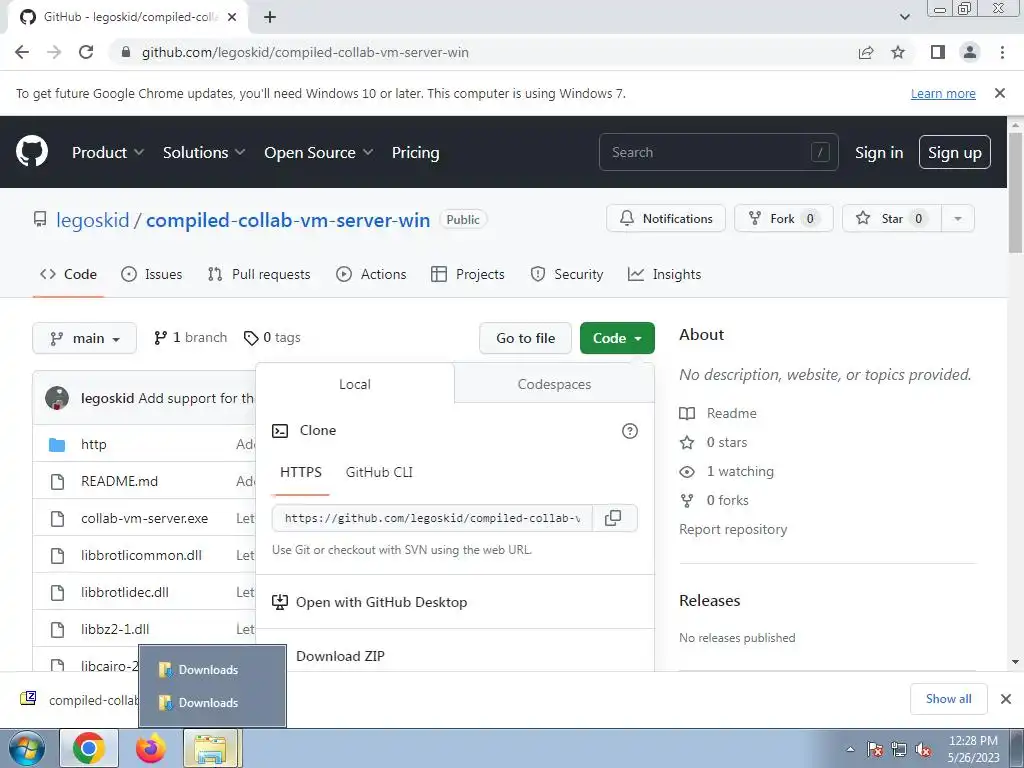Select GitHub CLI clone option
Screen dimensions: 1024x768
click(379, 472)
